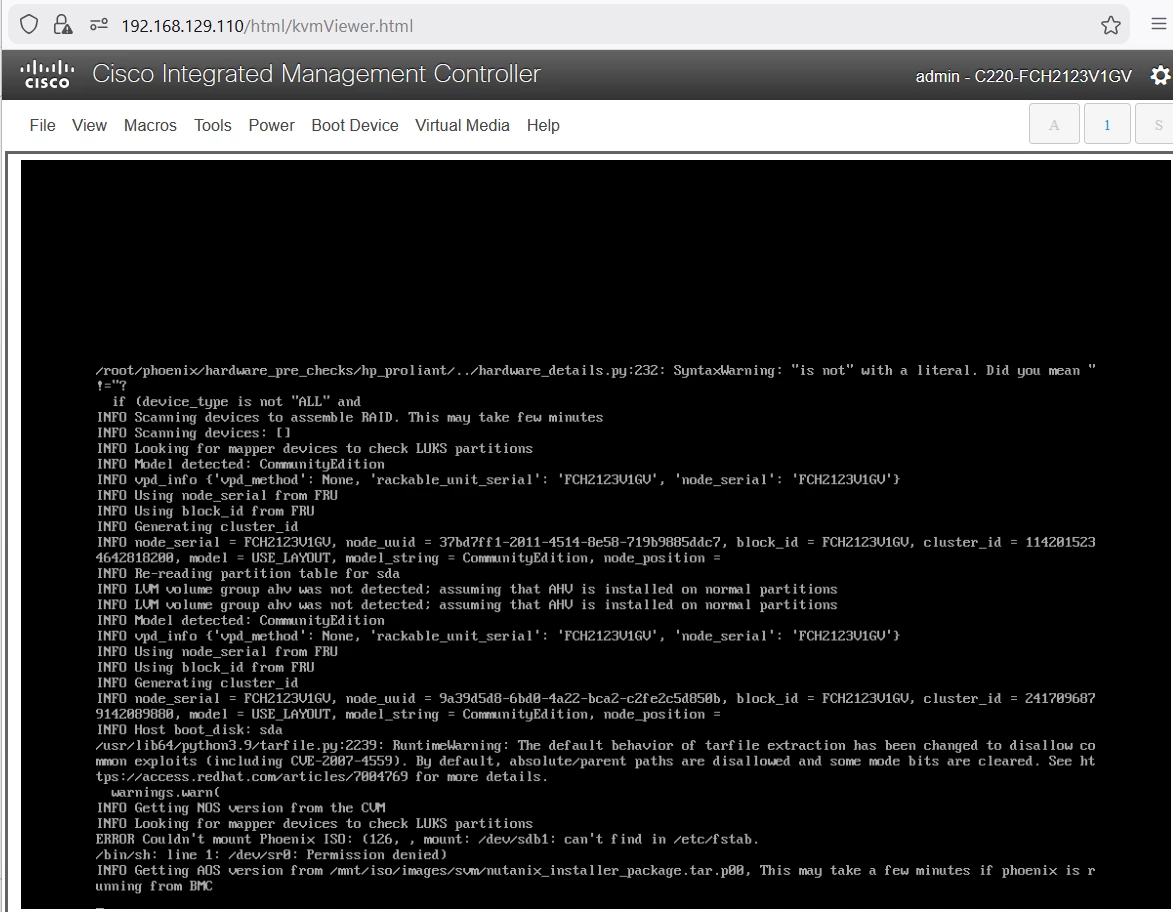Image resolution: width=1173 pixels, height=912 pixels.
Task: Click INFO Scanning devices: [] line
Action: (193, 432)
